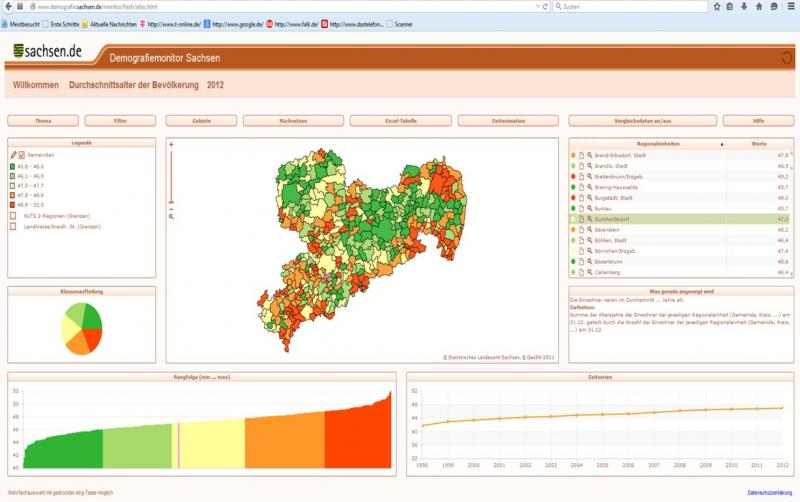This screenshot has height=502, width=800.
Task: Open the Thema menu button
Action: pos(43,120)
